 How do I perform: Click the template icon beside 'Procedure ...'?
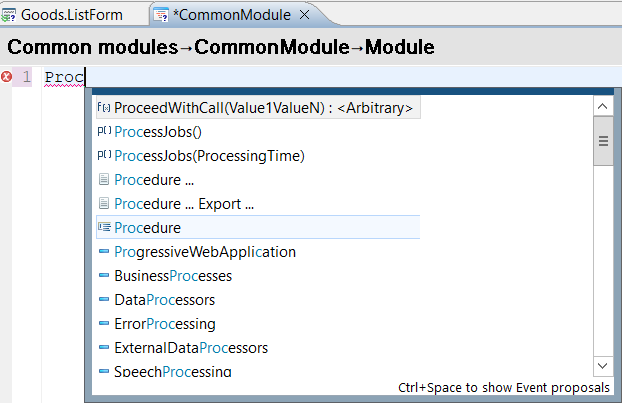[104, 180]
